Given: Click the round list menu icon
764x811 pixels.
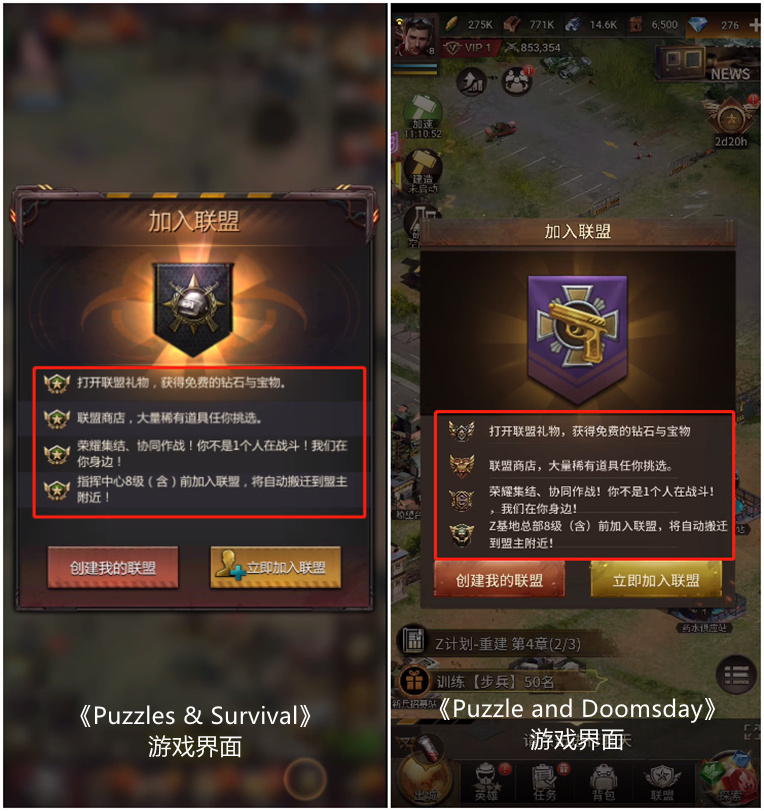Looking at the screenshot, I should pos(737,675).
